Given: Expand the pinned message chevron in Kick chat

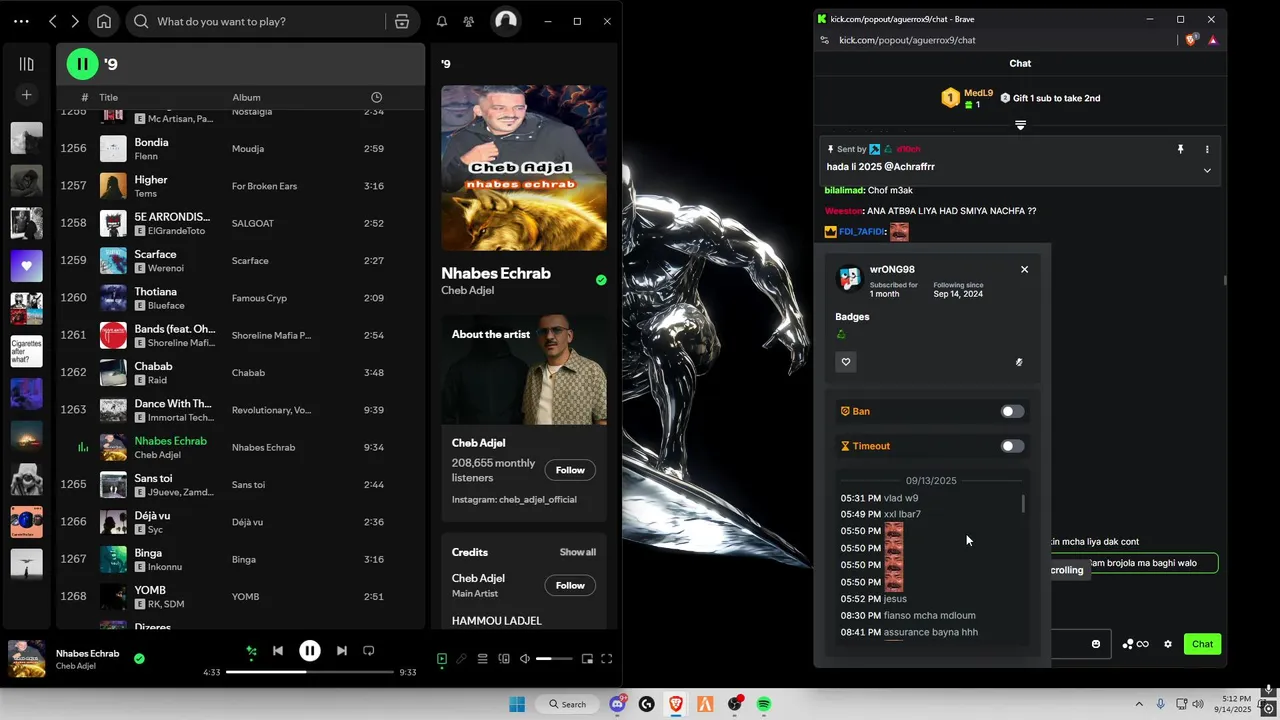Looking at the screenshot, I should click(x=1207, y=170).
